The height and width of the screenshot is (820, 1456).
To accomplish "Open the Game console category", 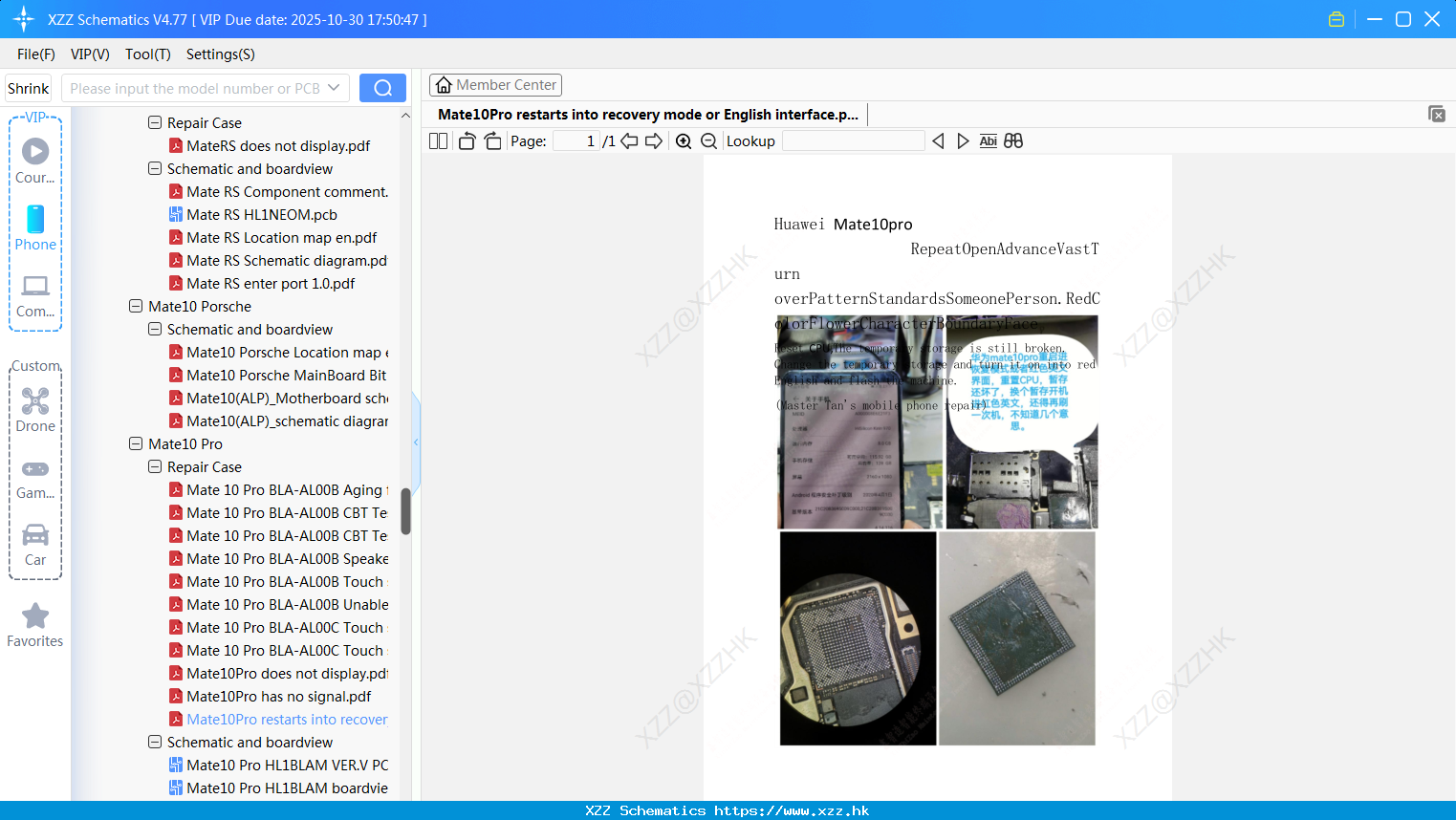I will click(35, 478).
